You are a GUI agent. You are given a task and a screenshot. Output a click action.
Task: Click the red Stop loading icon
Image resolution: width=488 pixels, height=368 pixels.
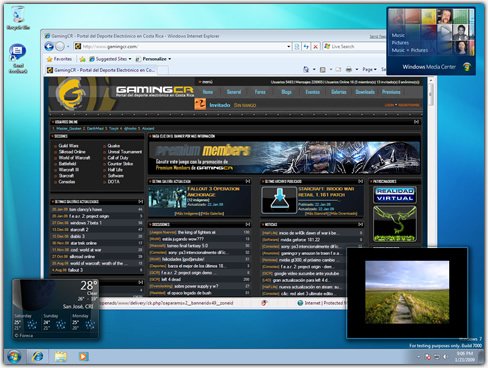pyautogui.click(x=315, y=47)
